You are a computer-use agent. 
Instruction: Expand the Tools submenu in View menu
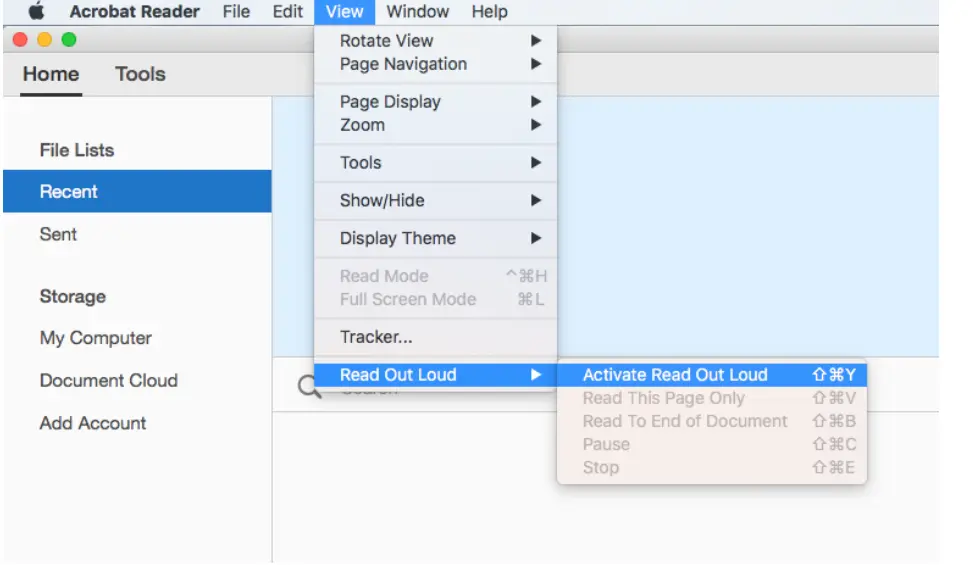(x=436, y=162)
